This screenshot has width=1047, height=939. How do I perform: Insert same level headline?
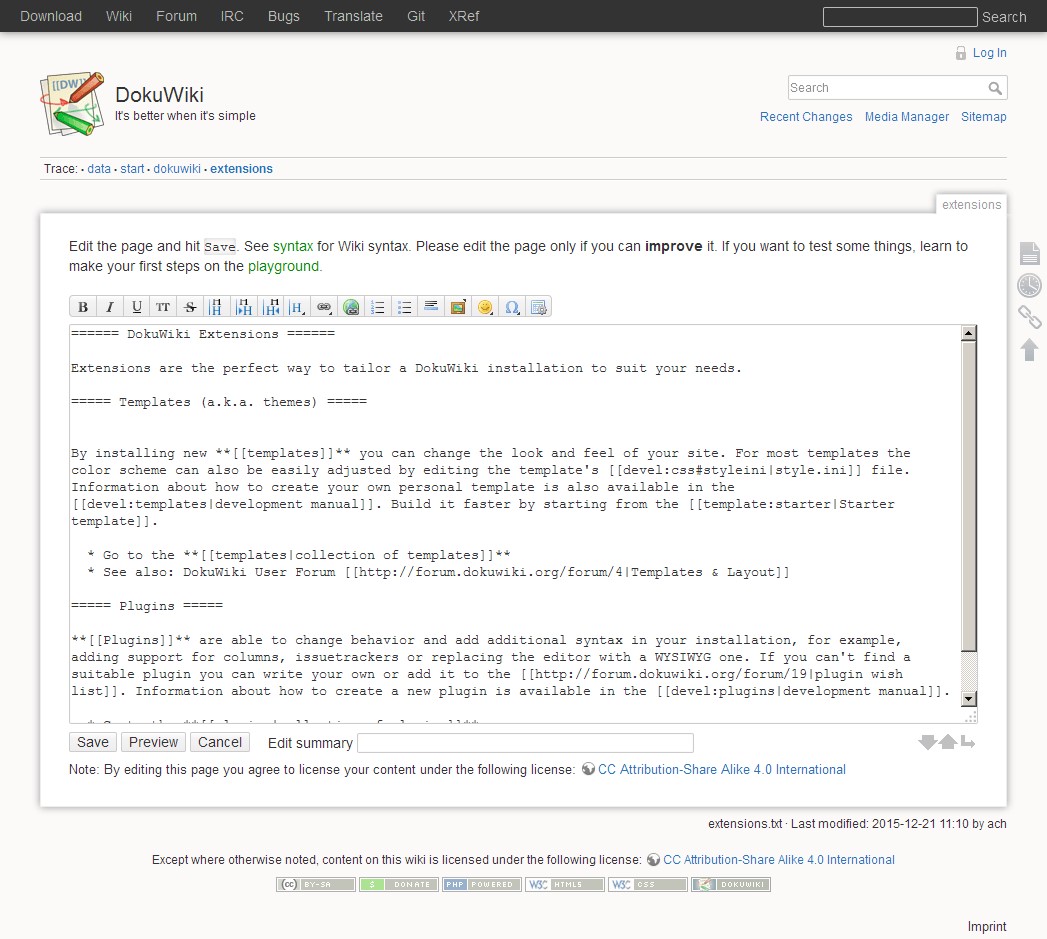tap(216, 307)
